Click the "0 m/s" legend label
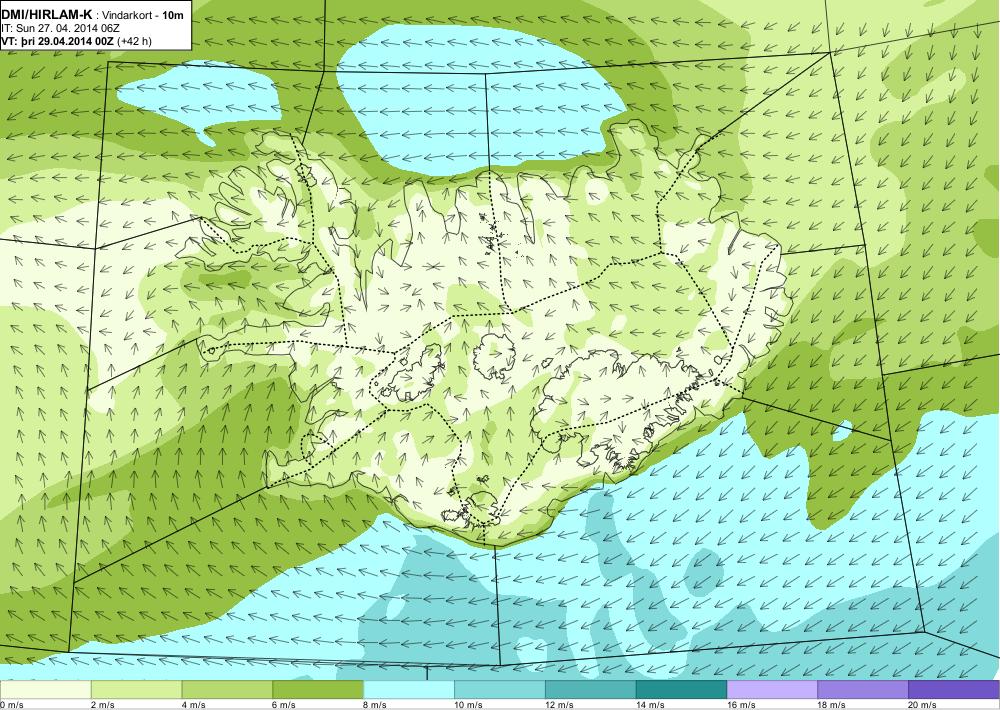 click(12, 705)
